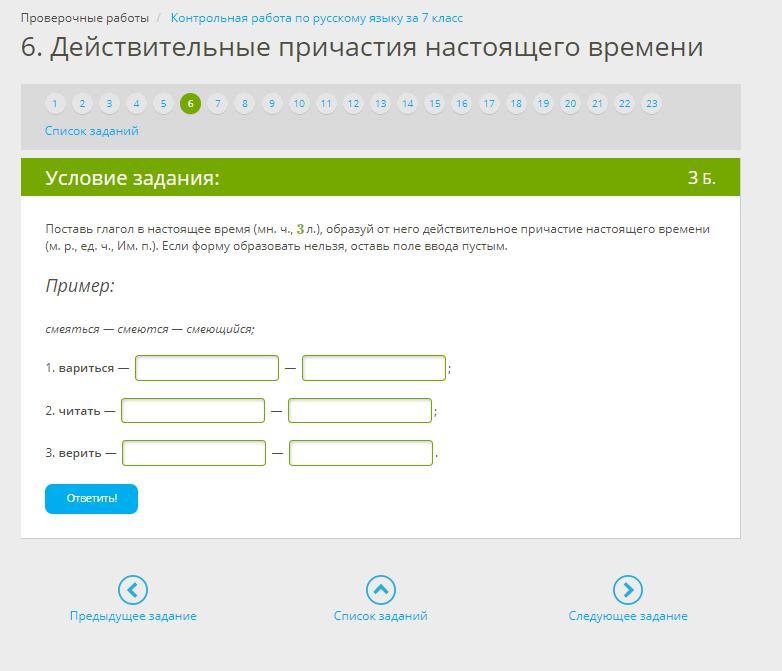
Task: Focus the present tense field for 'читать'
Action: coord(193,411)
